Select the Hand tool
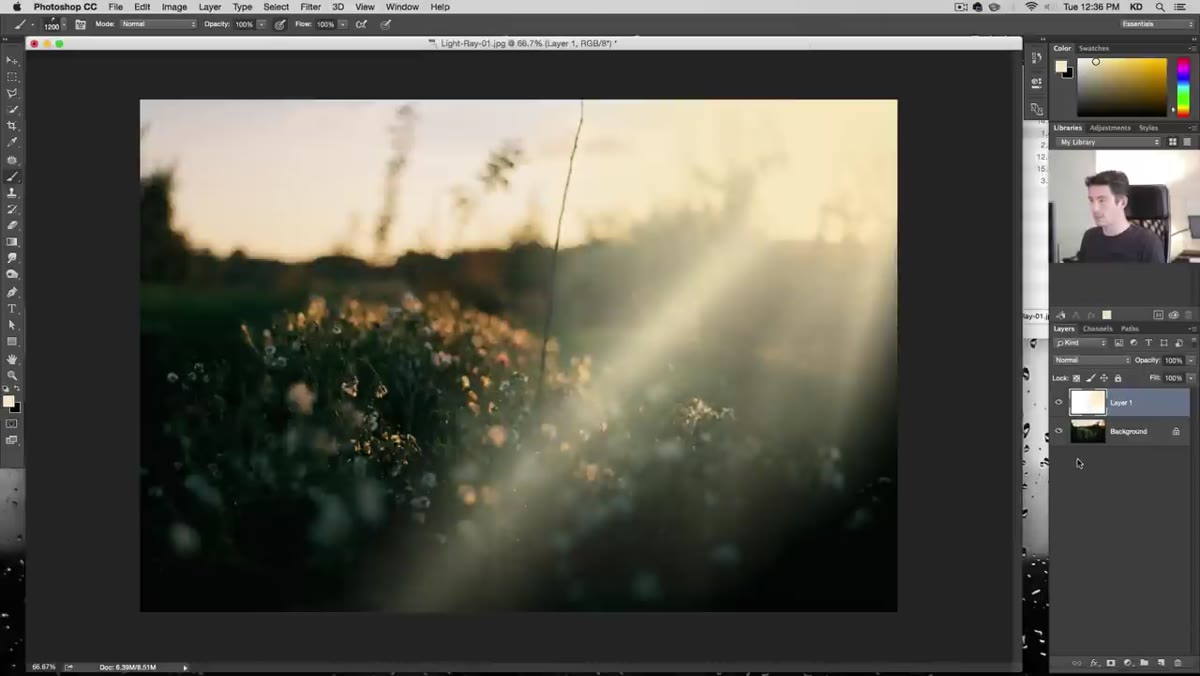Viewport: 1200px width, 676px height. click(x=12, y=359)
